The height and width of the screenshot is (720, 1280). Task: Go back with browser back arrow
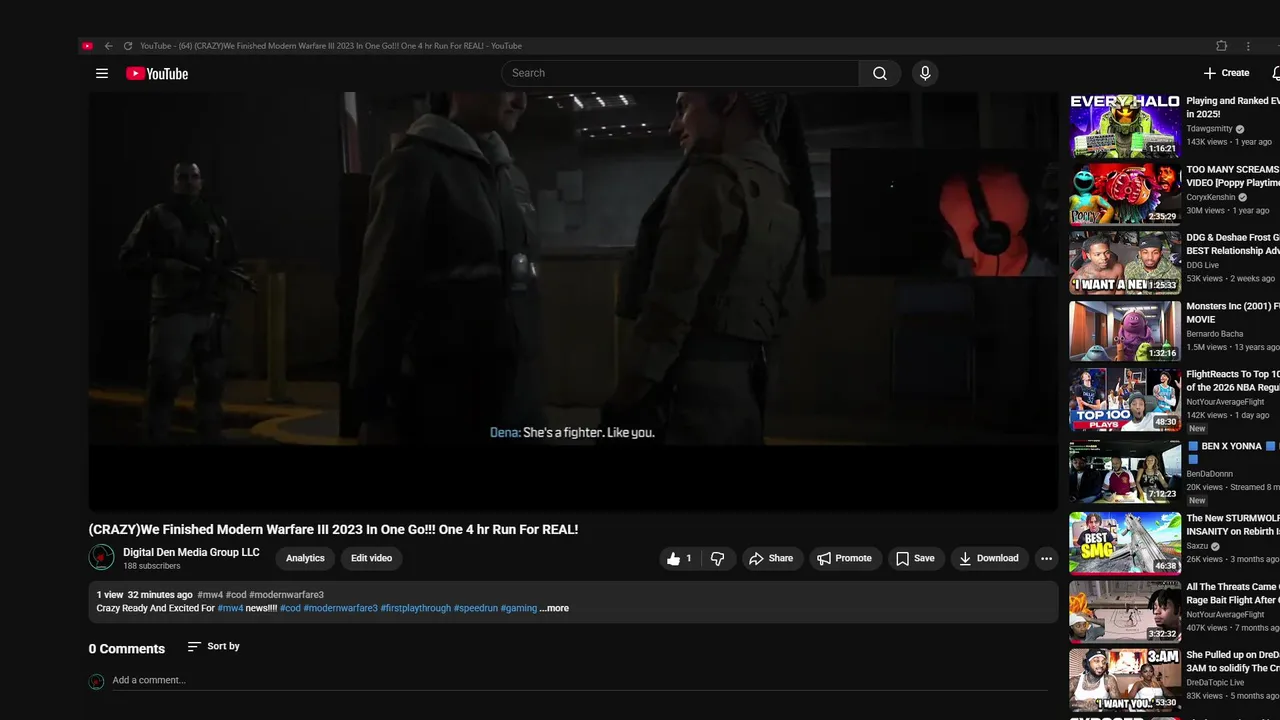[x=108, y=46]
